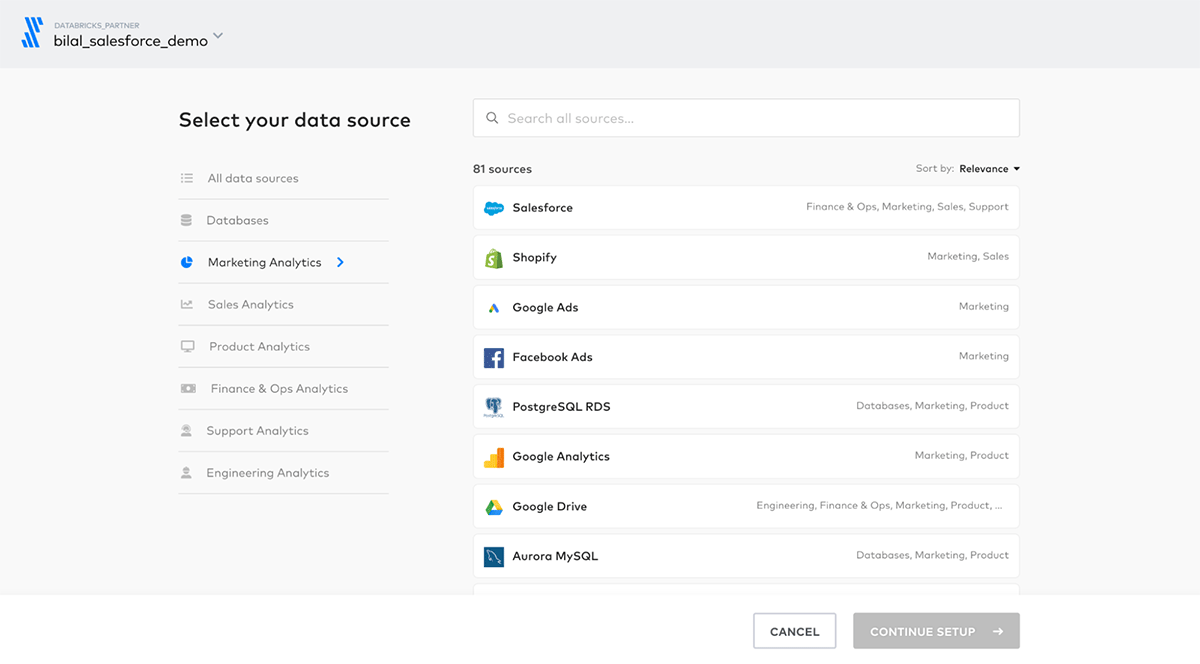1200x664 pixels.
Task: Click the Google Drive triangle icon
Action: coord(494,507)
